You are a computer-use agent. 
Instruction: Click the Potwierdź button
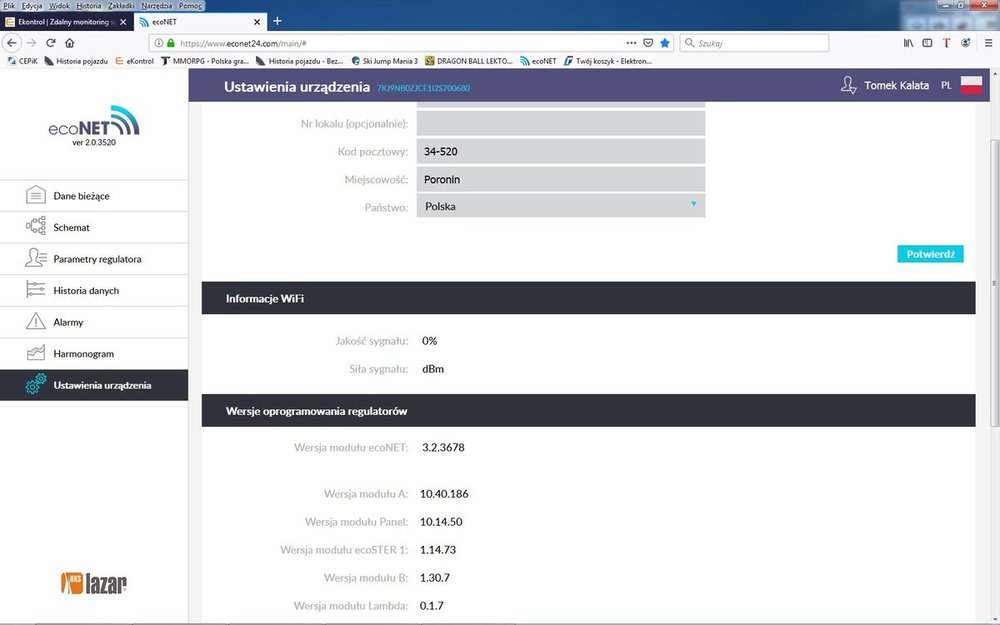tap(929, 254)
